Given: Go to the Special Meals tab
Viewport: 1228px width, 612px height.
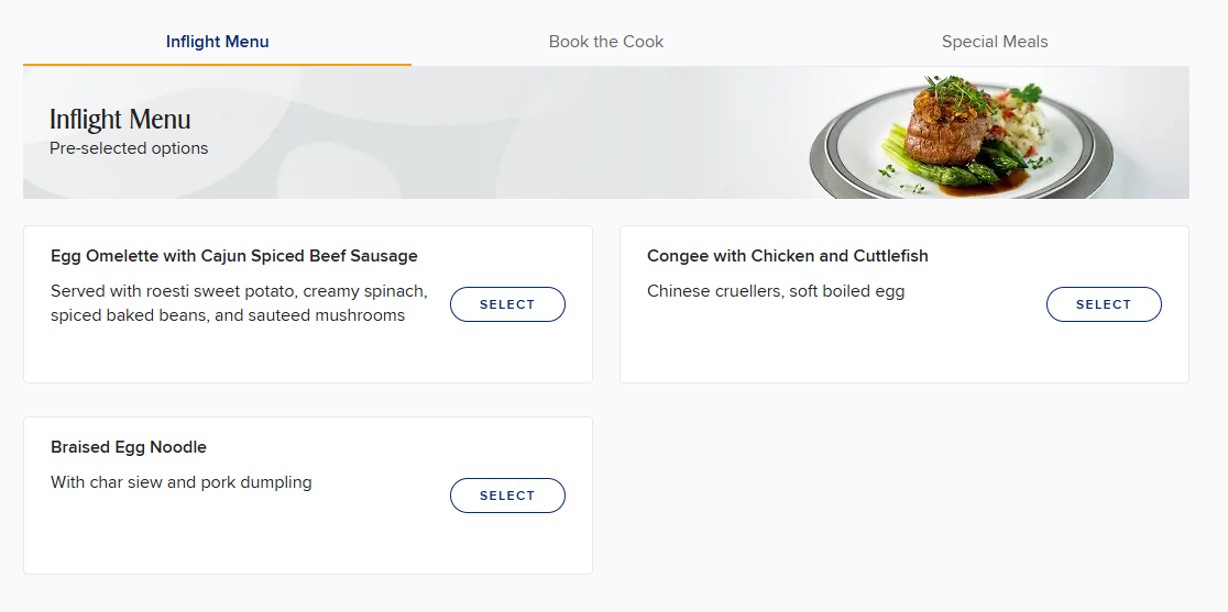Looking at the screenshot, I should pos(994,42).
